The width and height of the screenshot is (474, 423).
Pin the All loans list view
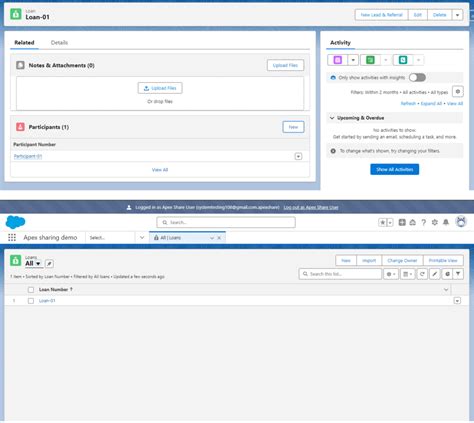point(49,264)
